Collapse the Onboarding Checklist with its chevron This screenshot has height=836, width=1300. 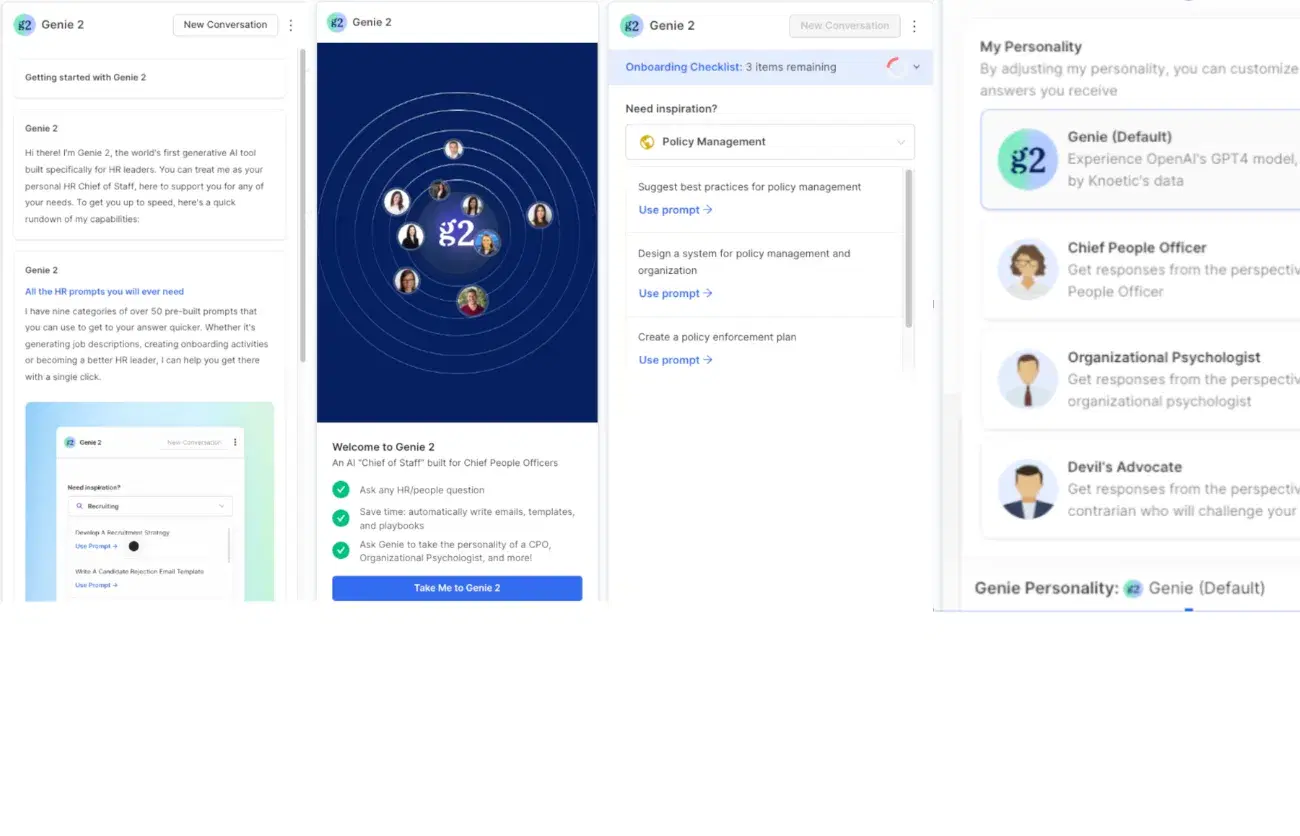pyautogui.click(x=917, y=67)
